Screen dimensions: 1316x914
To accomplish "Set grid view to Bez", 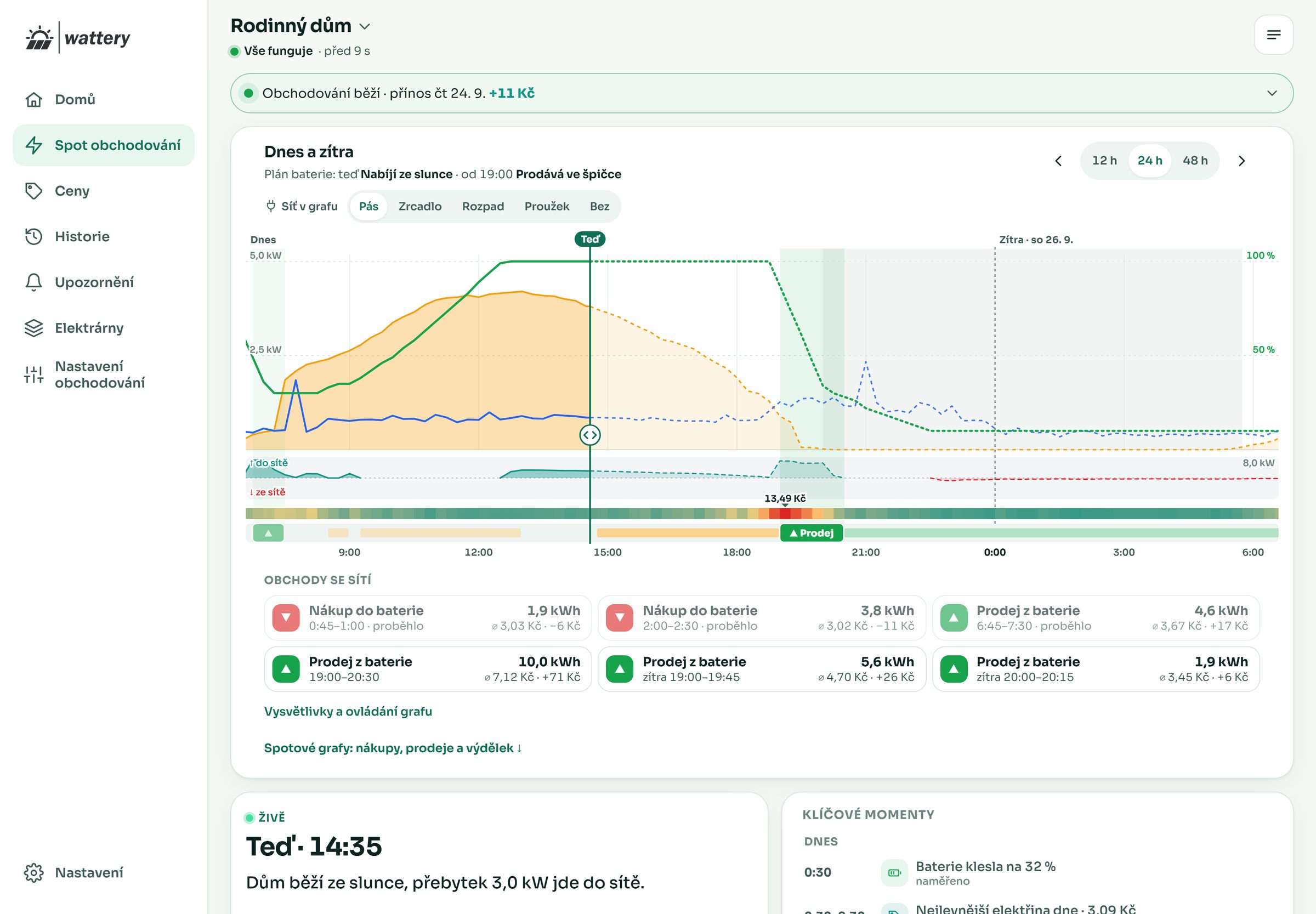I will pyautogui.click(x=599, y=206).
